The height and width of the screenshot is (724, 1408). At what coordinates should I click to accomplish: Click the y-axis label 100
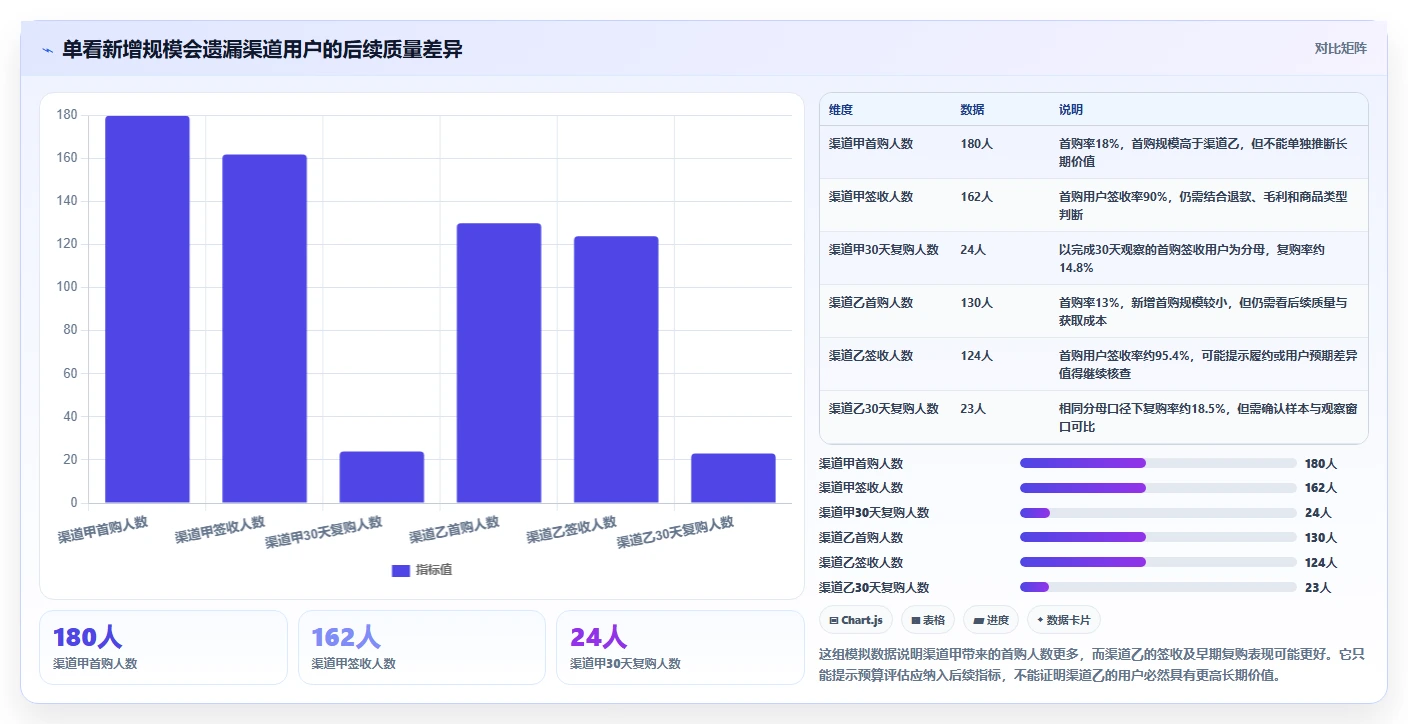(x=67, y=287)
